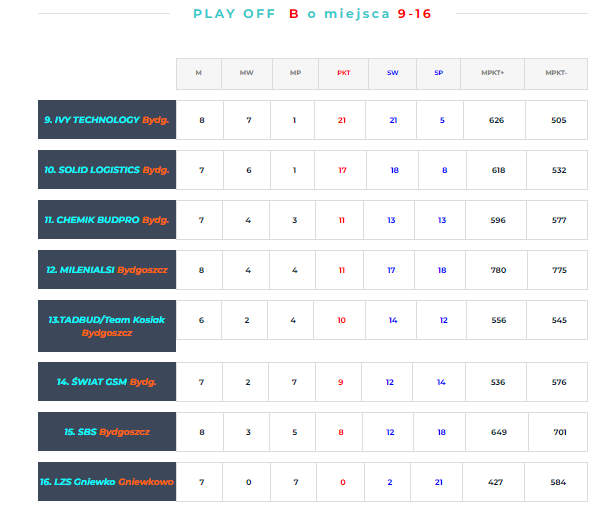Sort by the PKT column header
The height and width of the screenshot is (519, 607).
coord(342,74)
